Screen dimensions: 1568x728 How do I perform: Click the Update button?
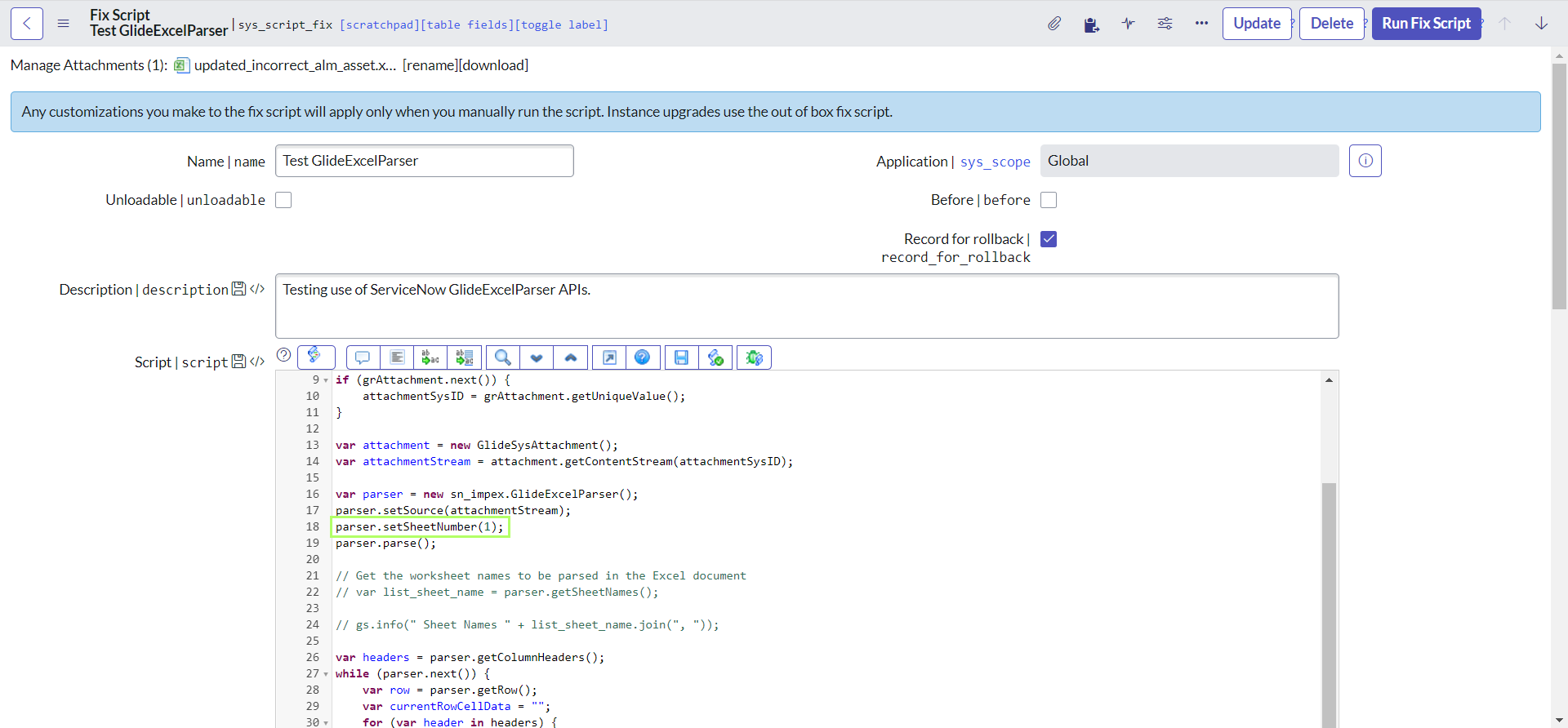tap(1257, 24)
